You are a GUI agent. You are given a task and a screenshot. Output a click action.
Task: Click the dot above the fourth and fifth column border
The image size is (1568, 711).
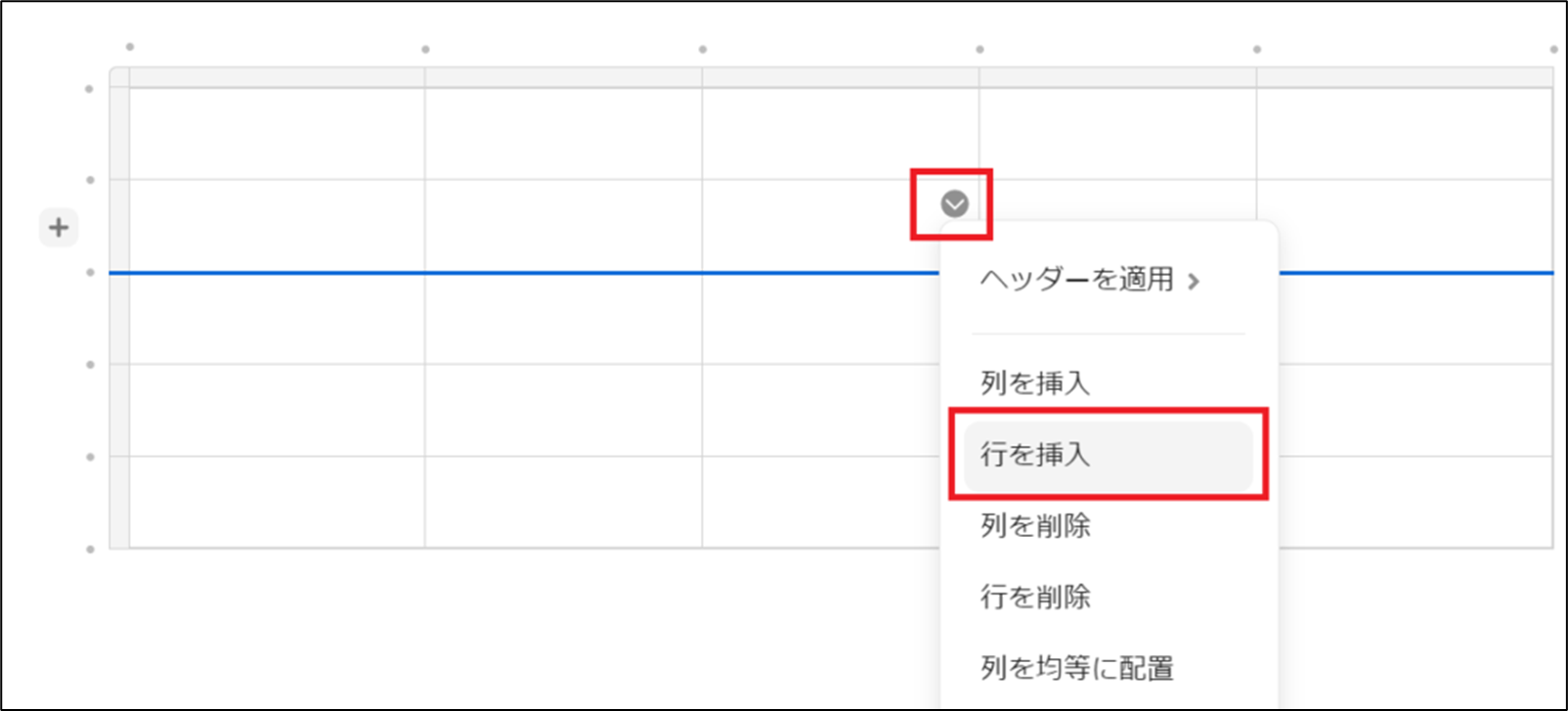[1256, 49]
